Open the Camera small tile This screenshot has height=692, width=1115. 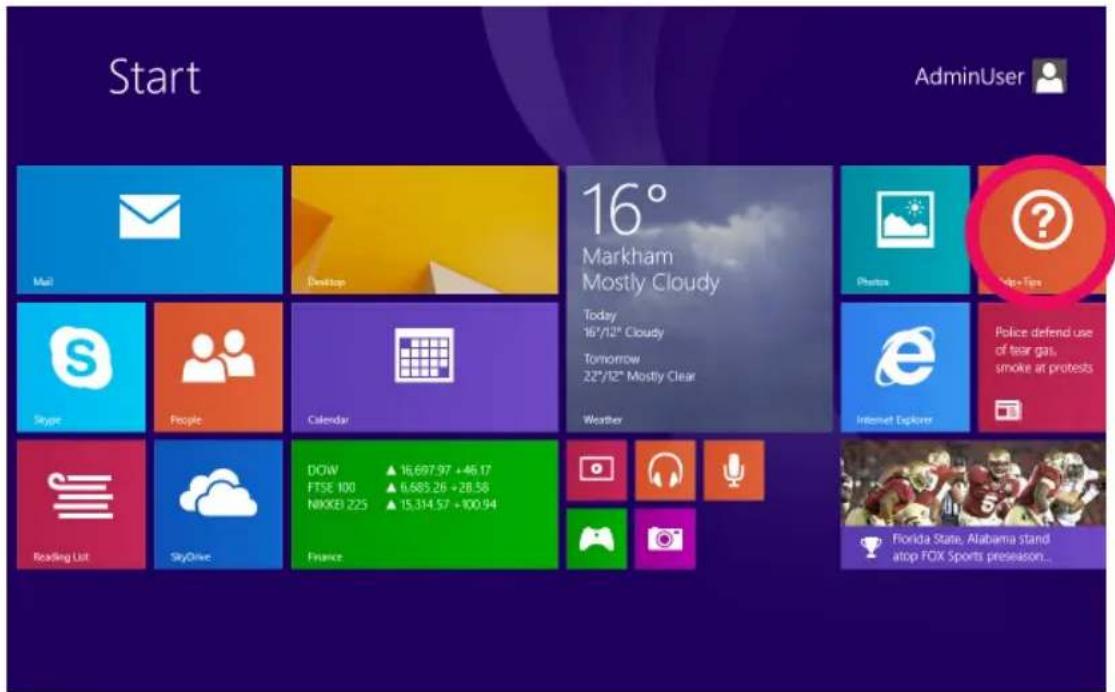(665, 539)
